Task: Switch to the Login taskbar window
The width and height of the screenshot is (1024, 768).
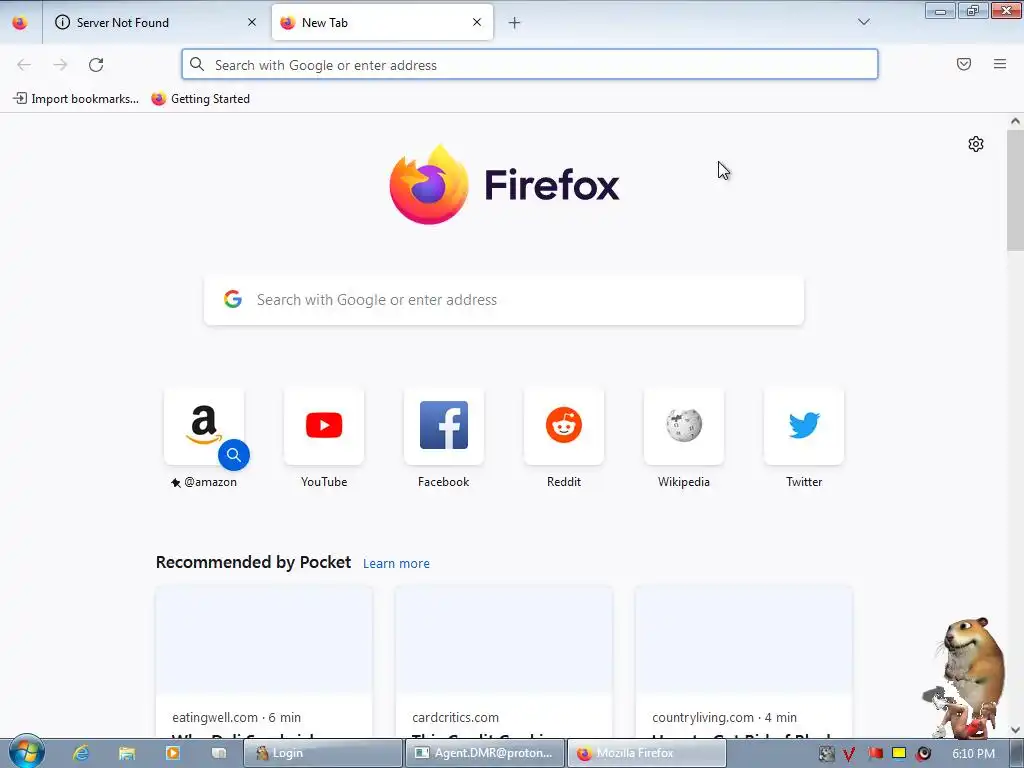Action: [323, 753]
